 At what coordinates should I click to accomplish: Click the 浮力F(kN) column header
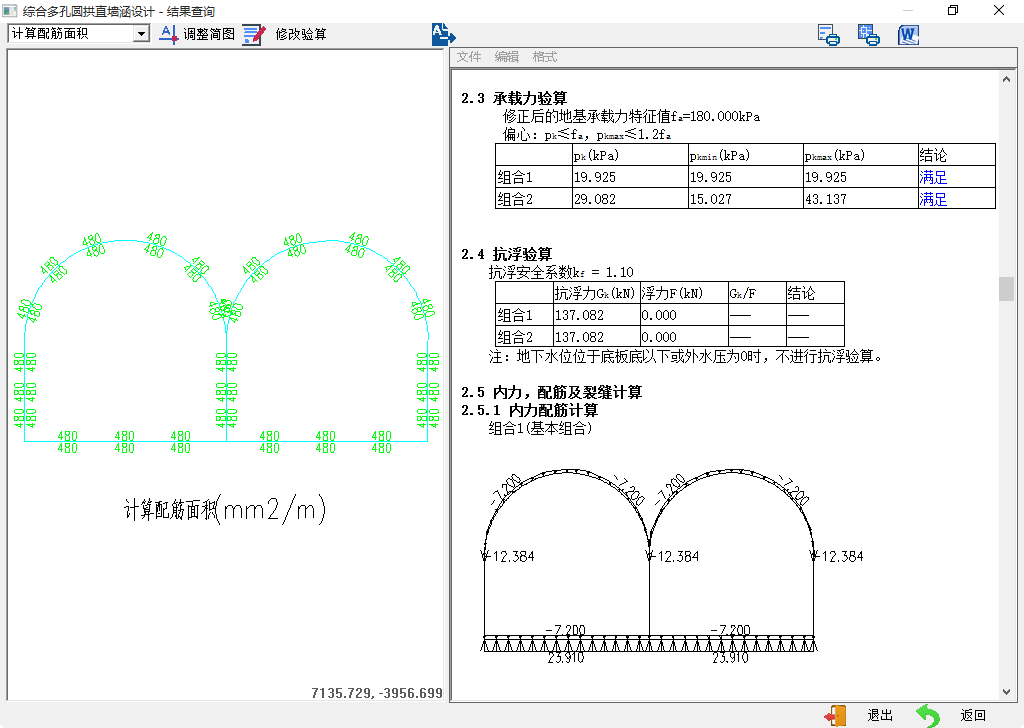[672, 293]
